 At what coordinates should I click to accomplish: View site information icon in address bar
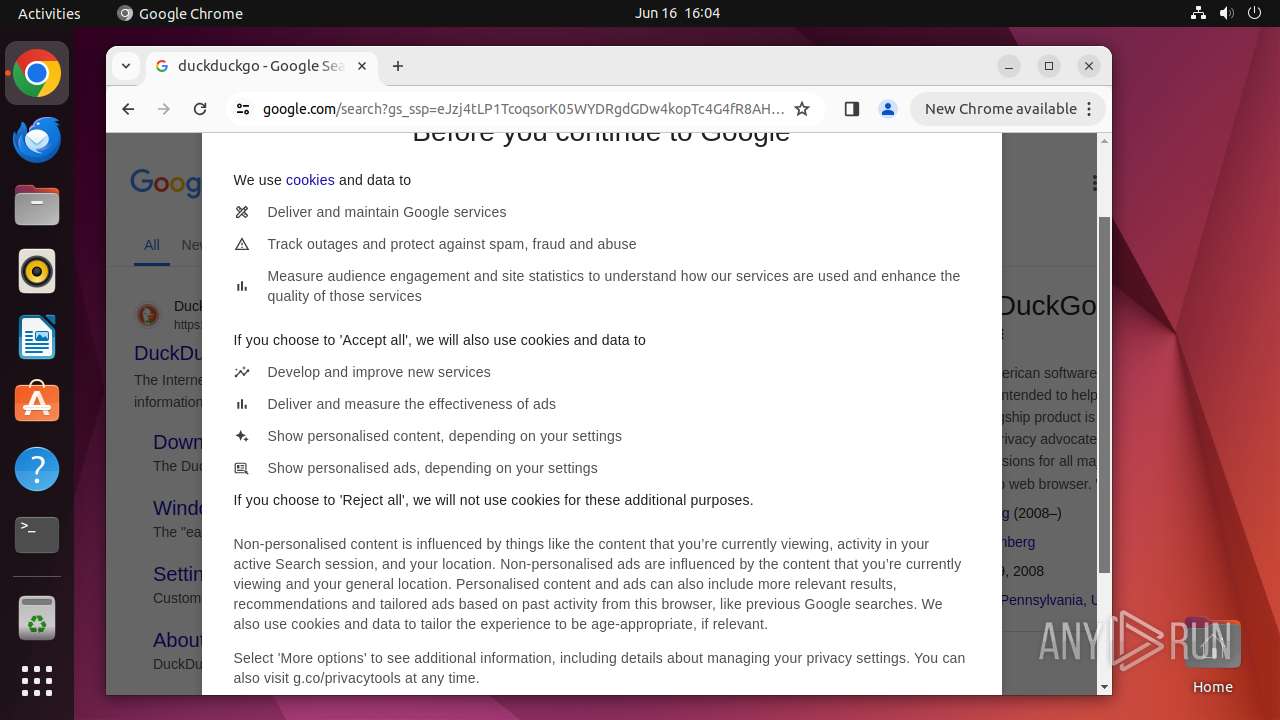coord(243,109)
